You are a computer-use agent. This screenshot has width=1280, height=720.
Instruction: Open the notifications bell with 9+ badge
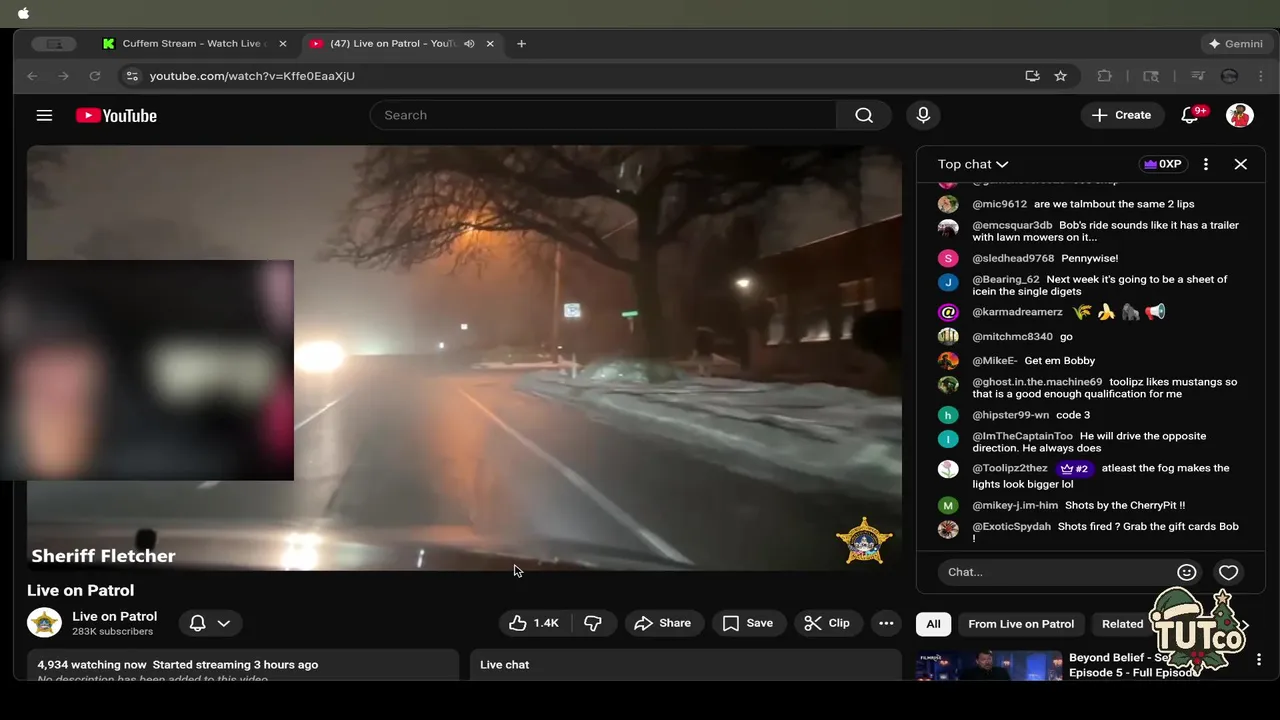pyautogui.click(x=1190, y=115)
